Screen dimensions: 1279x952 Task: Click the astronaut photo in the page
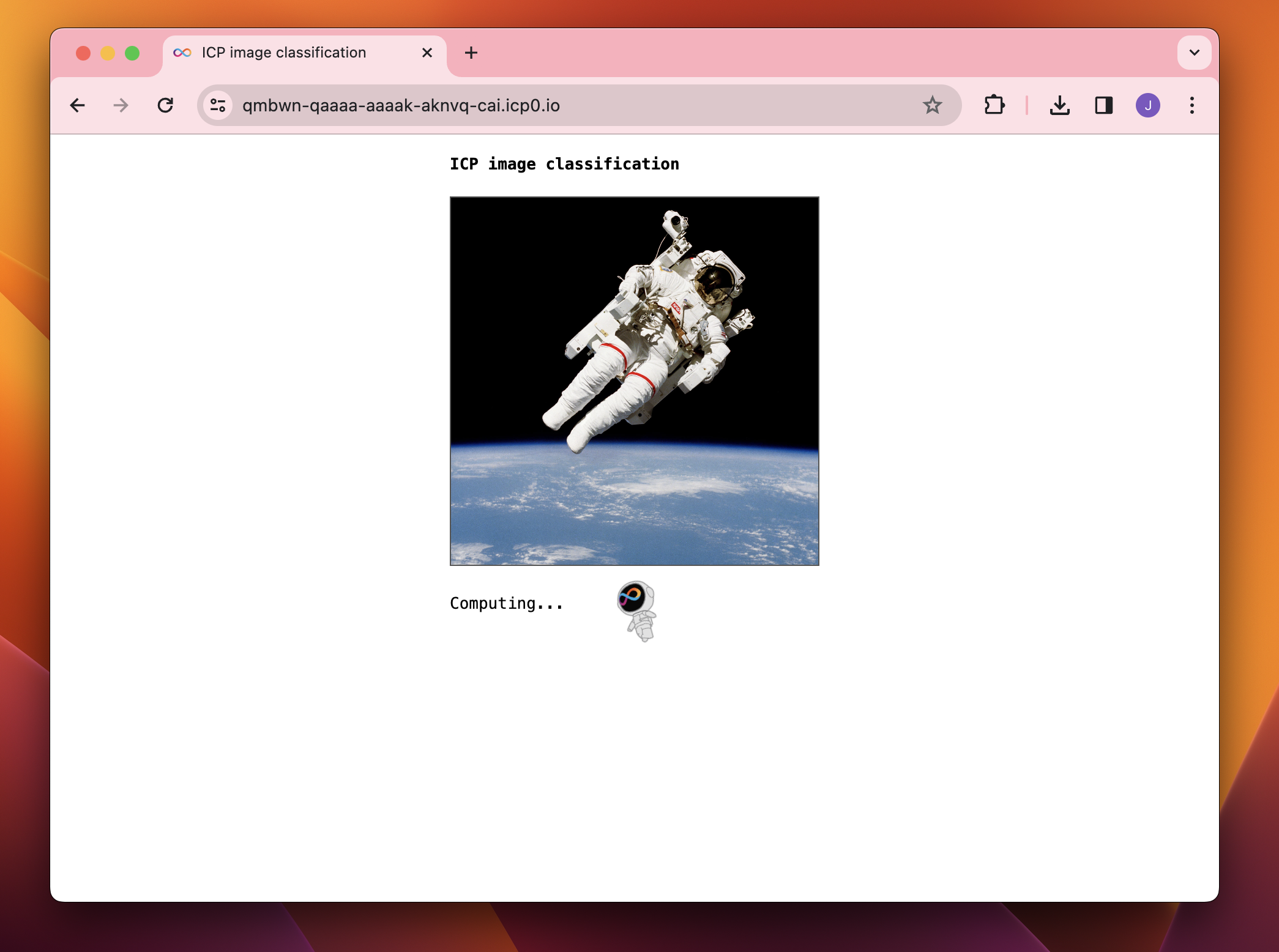pos(635,381)
